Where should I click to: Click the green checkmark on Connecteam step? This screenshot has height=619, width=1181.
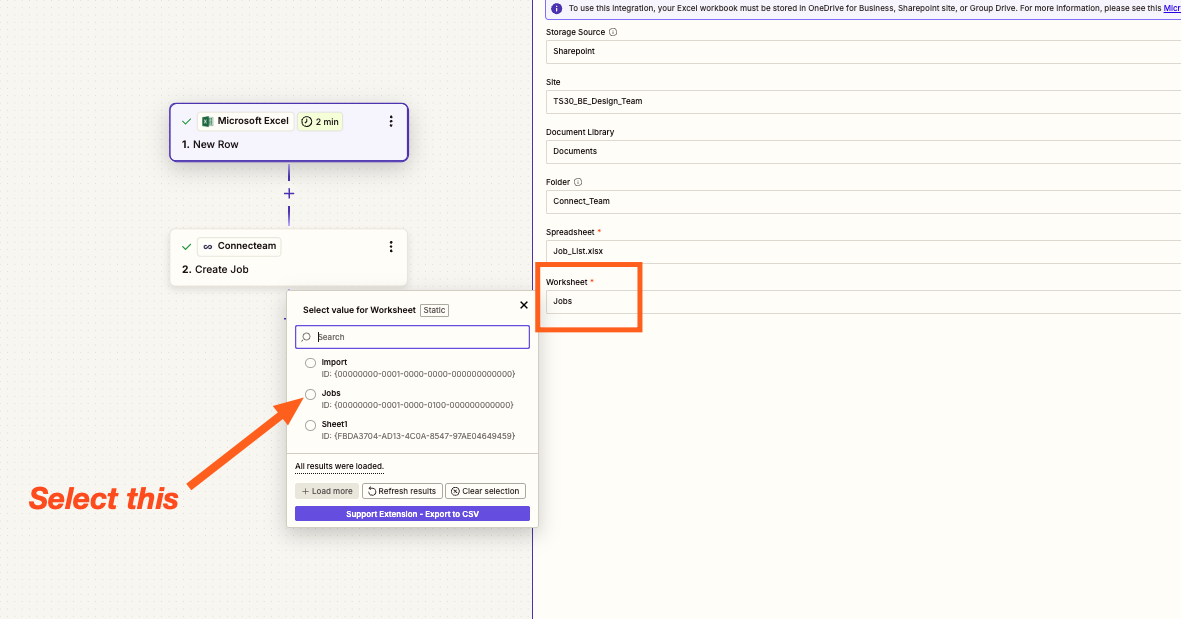(x=186, y=246)
